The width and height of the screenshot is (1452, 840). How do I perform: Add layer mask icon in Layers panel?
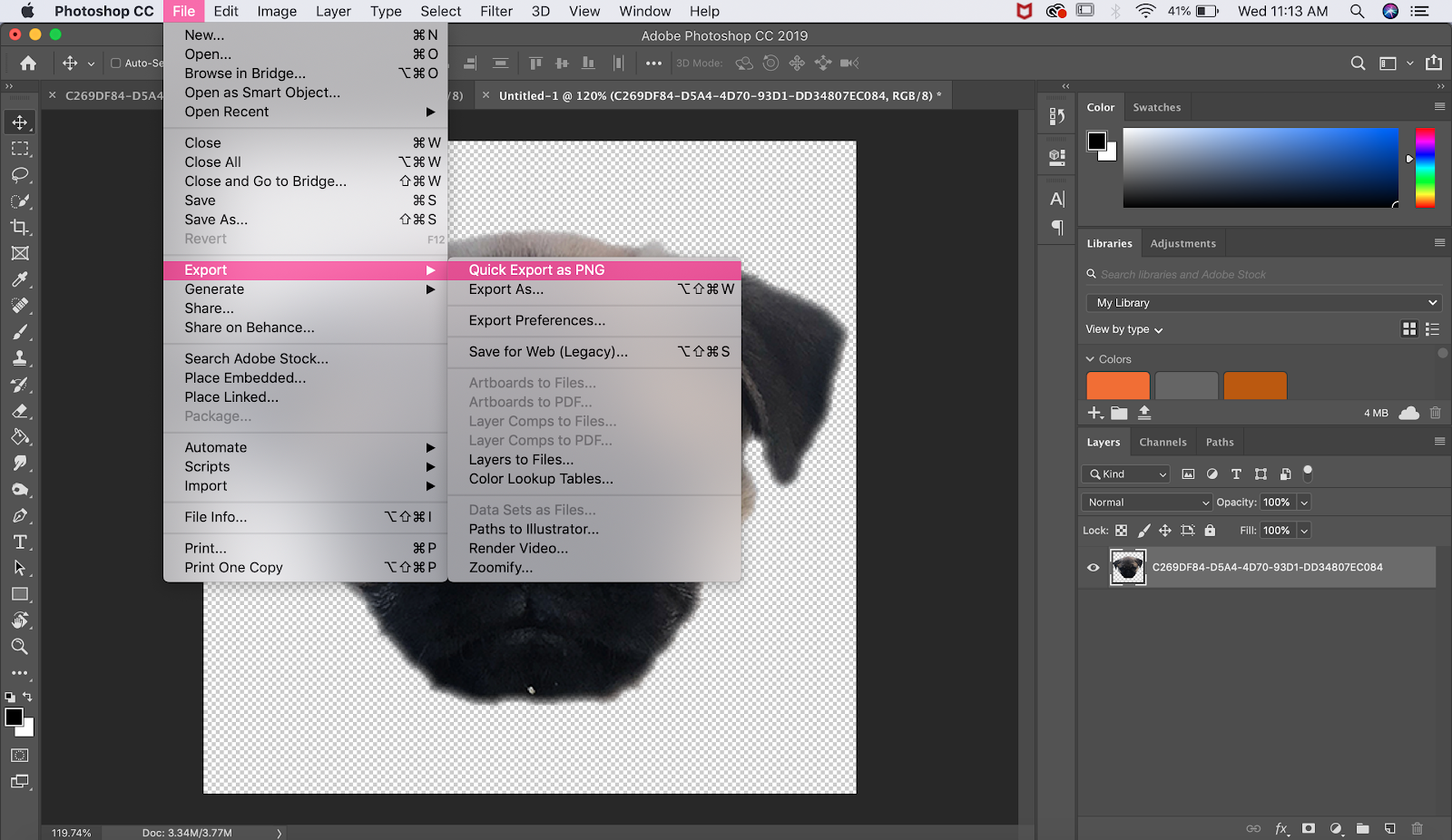[x=1309, y=828]
